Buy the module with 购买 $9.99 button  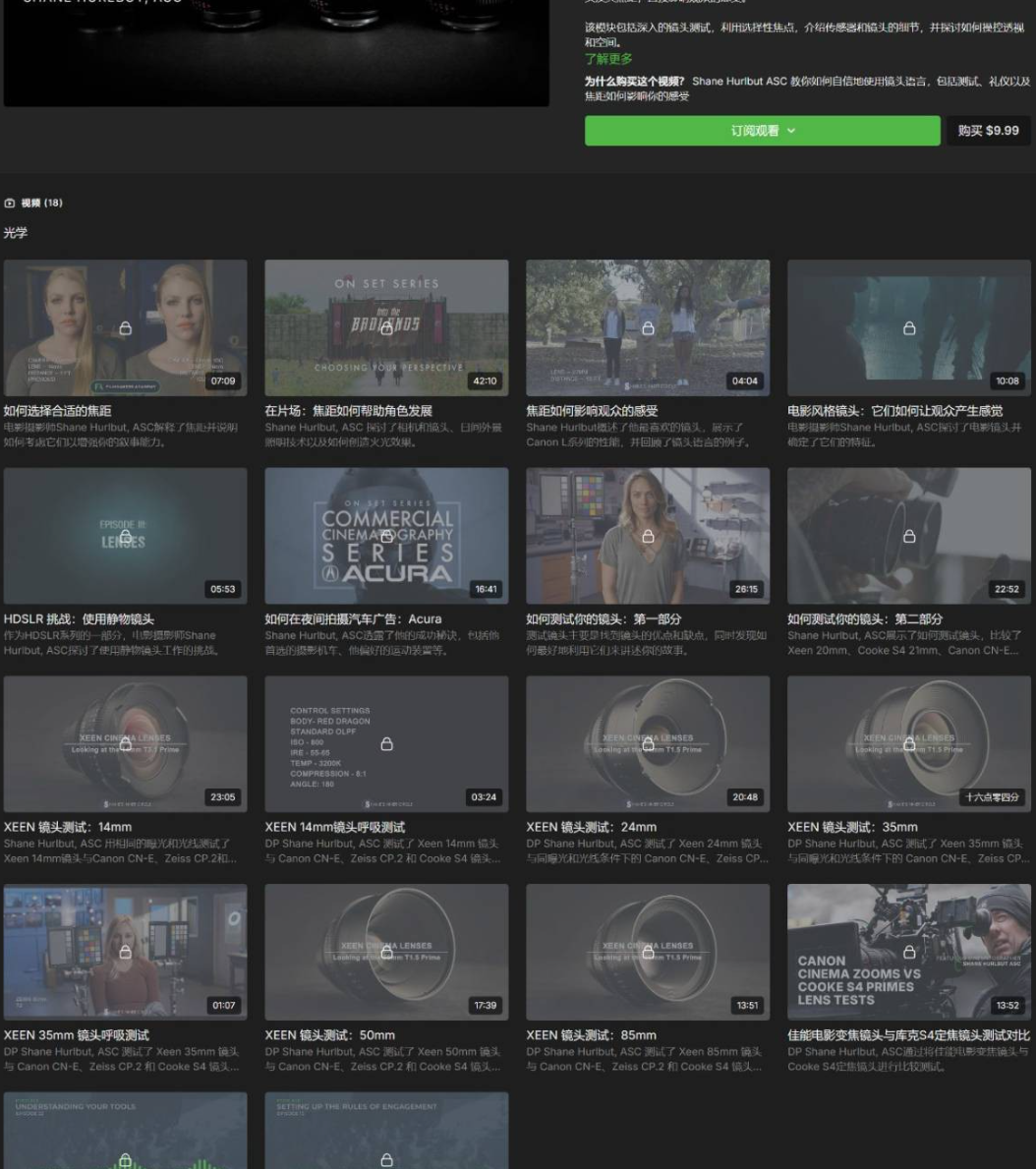click(988, 131)
